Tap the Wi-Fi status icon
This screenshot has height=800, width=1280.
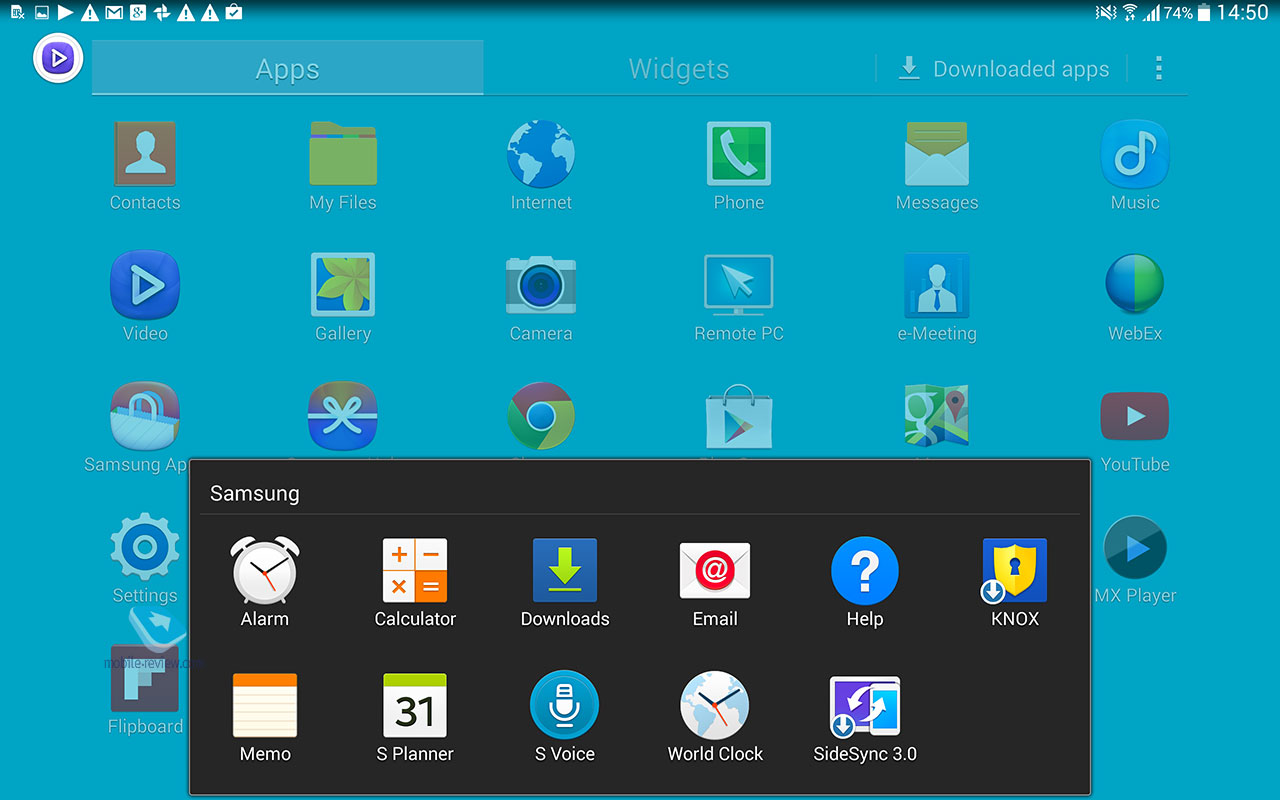[x=1130, y=13]
